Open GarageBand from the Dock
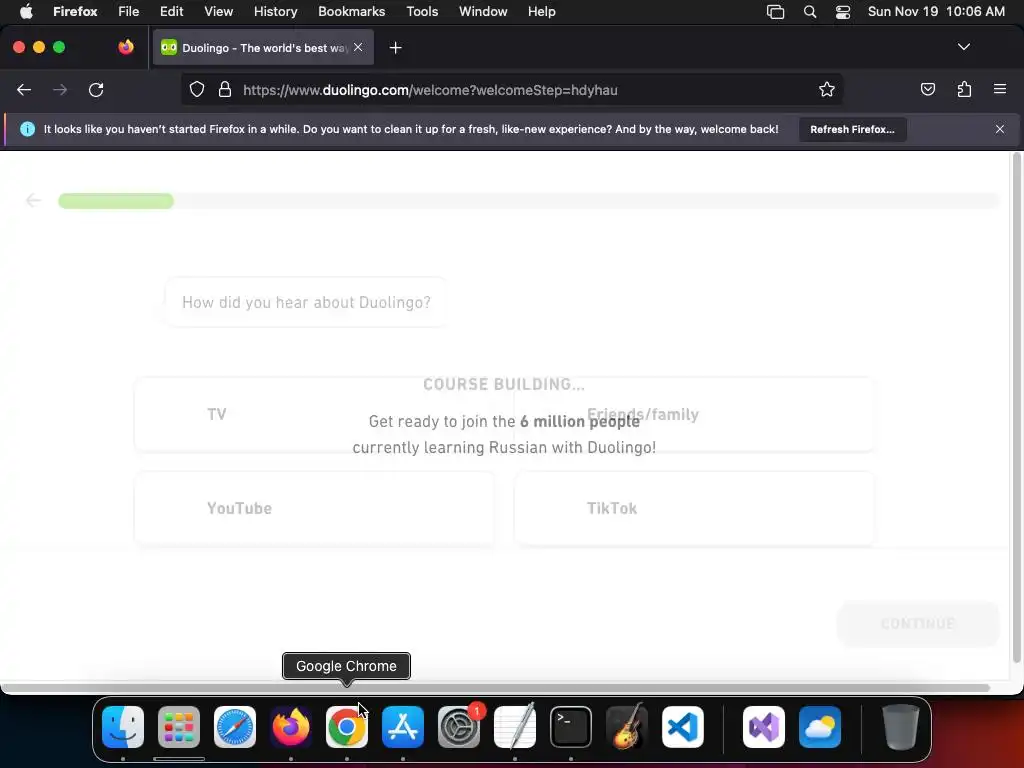Viewport: 1024px width, 768px height. pos(627,727)
